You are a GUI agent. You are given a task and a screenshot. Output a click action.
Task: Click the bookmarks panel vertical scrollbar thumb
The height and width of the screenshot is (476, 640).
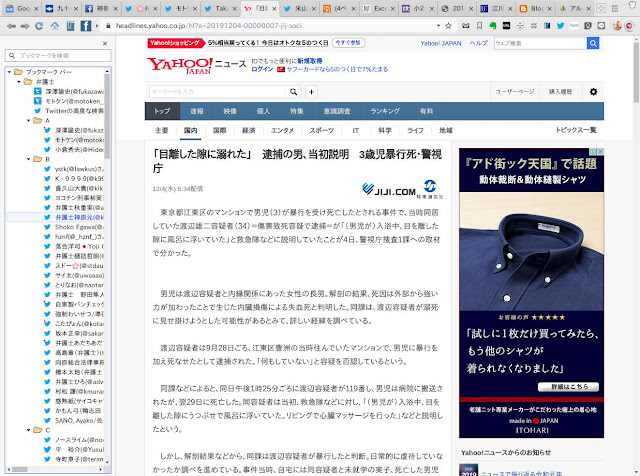107,116
